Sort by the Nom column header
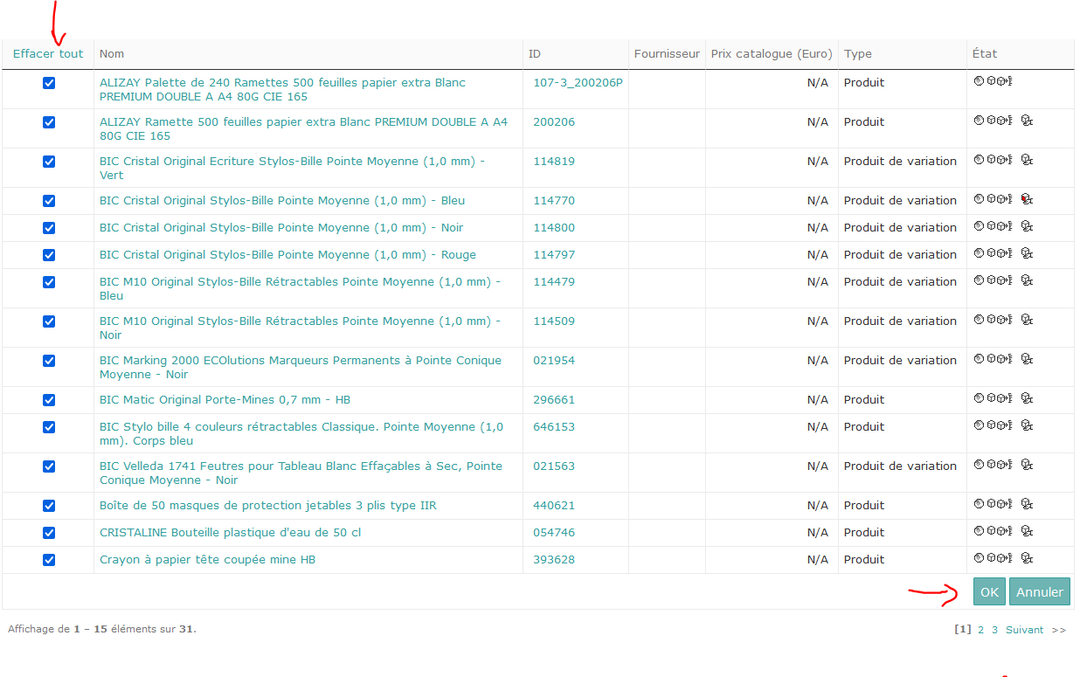The width and height of the screenshot is (1080, 677). pos(112,54)
